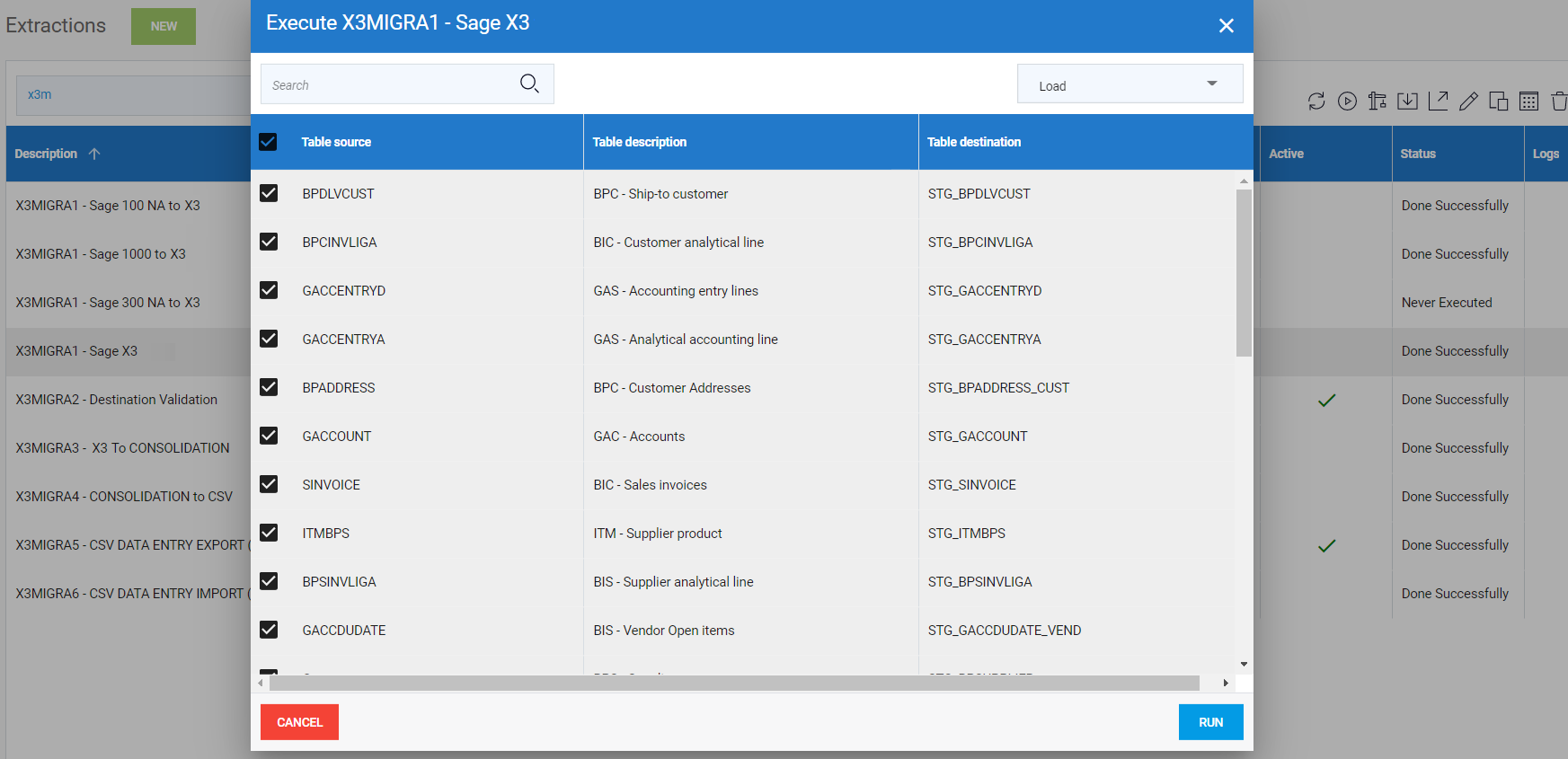
Task: Click the import (download arrow) icon
Action: tap(1408, 101)
